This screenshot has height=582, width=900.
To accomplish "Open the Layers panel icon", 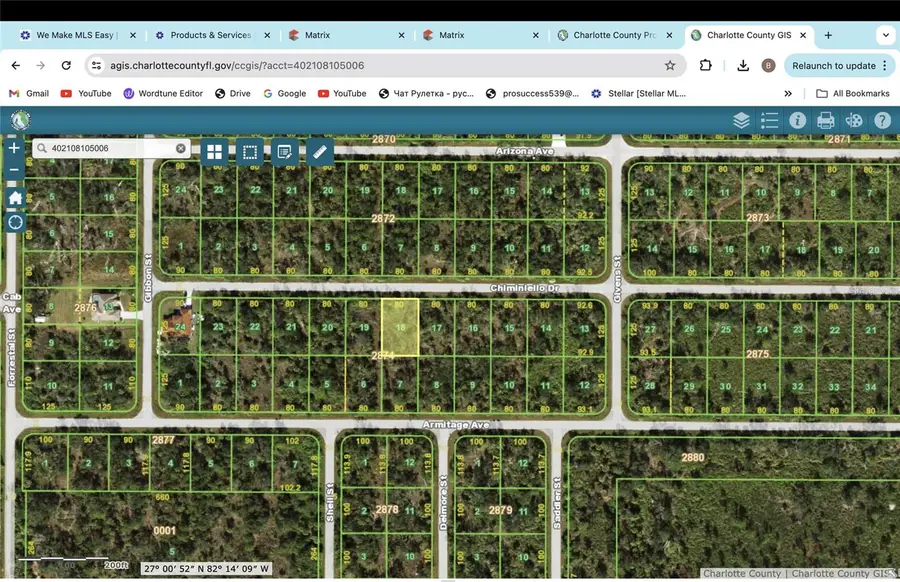I will coord(741,120).
